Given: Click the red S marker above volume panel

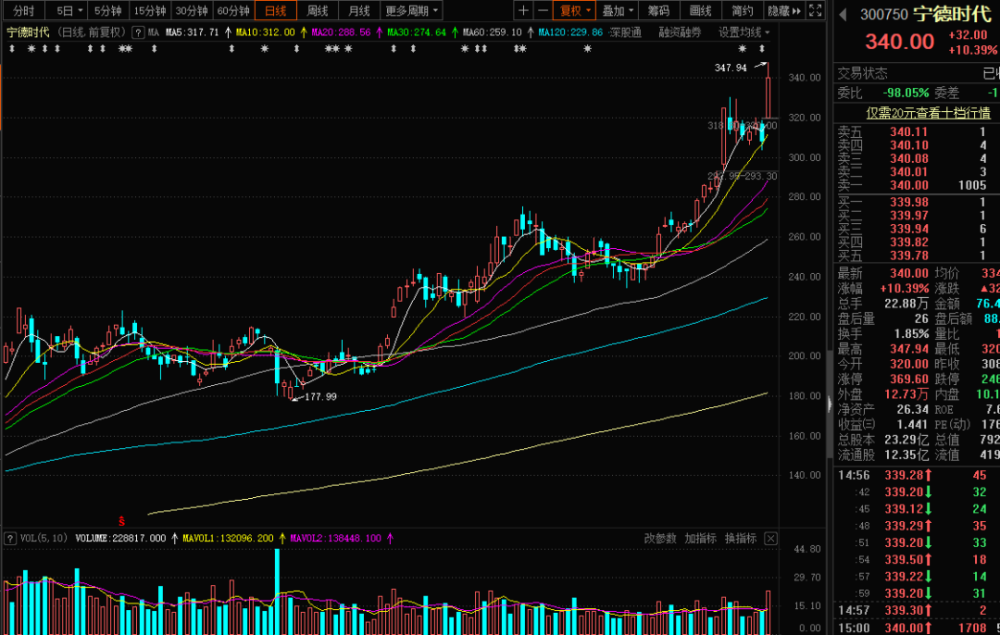Looking at the screenshot, I should coord(122,521).
